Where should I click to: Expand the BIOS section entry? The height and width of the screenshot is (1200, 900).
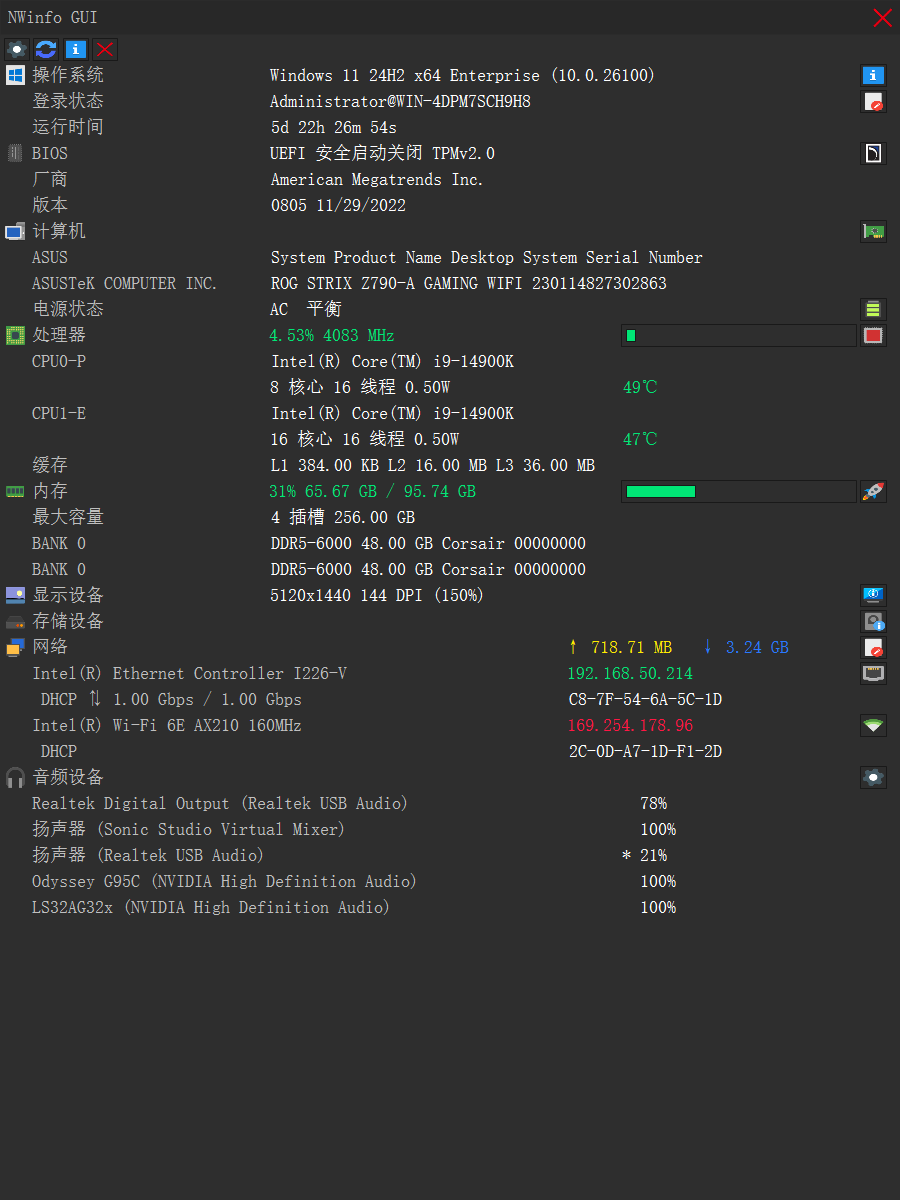point(45,153)
